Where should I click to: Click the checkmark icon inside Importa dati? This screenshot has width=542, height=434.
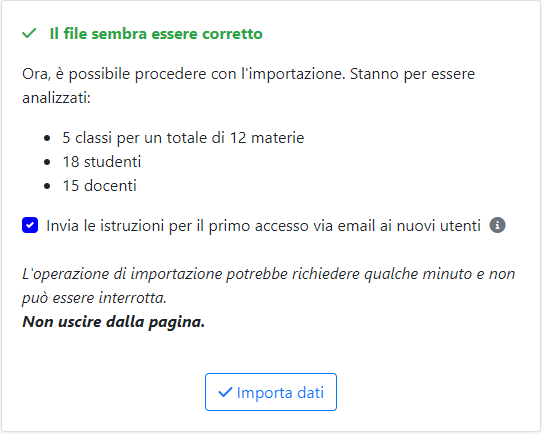pyautogui.click(x=225, y=392)
